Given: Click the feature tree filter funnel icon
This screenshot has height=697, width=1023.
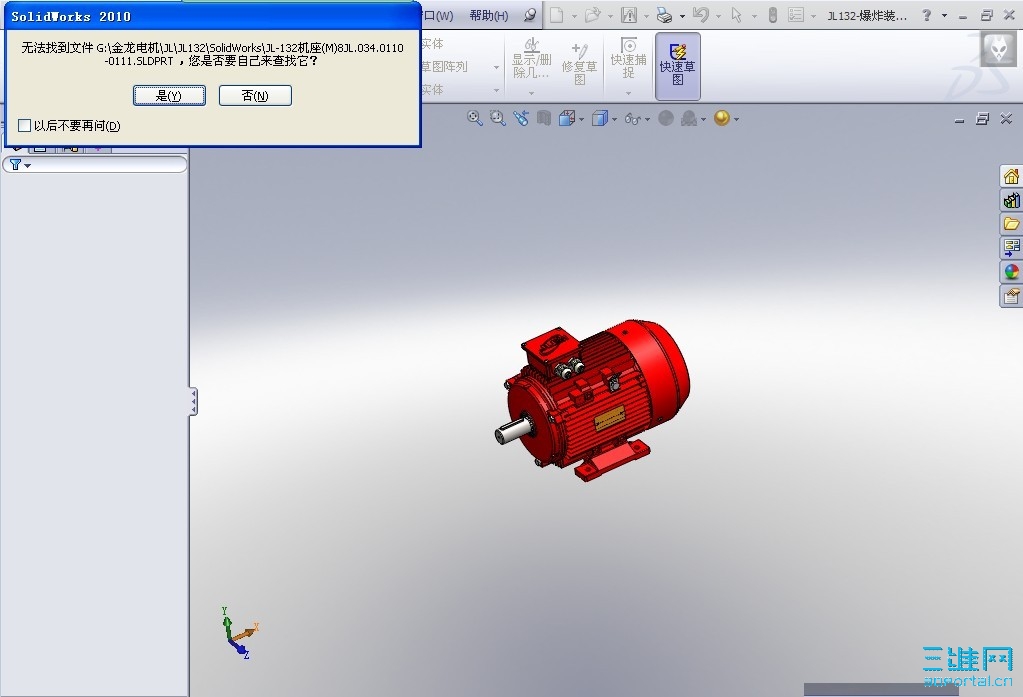Looking at the screenshot, I should point(15,164).
